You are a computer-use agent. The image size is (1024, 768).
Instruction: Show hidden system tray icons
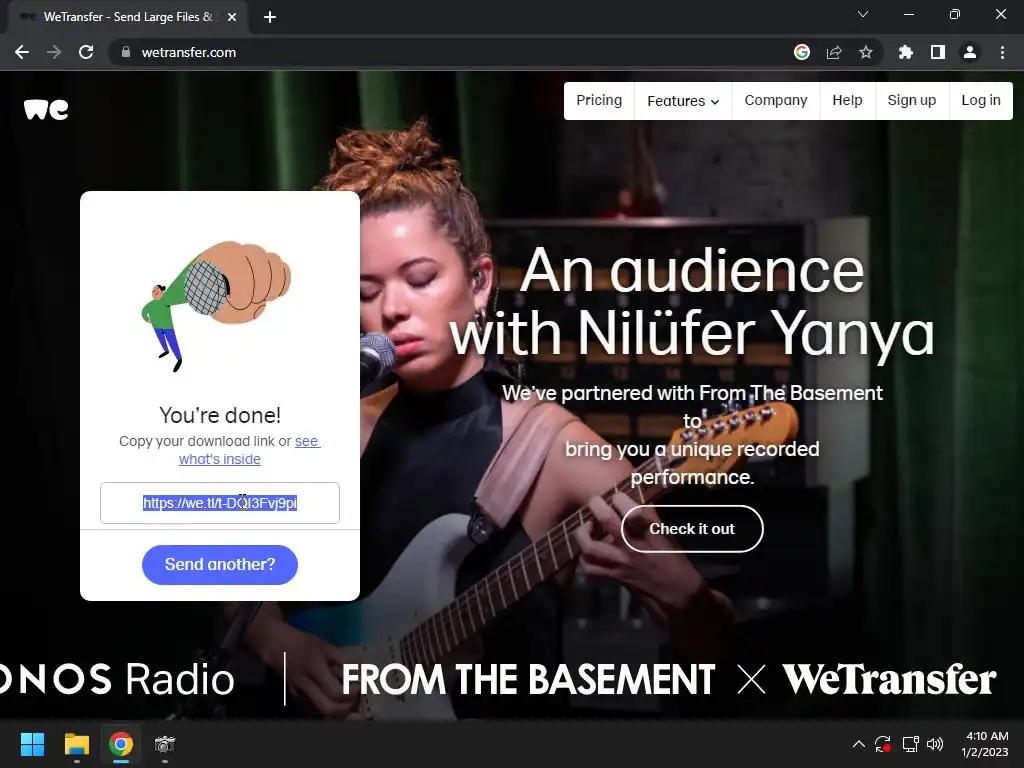tap(859, 744)
